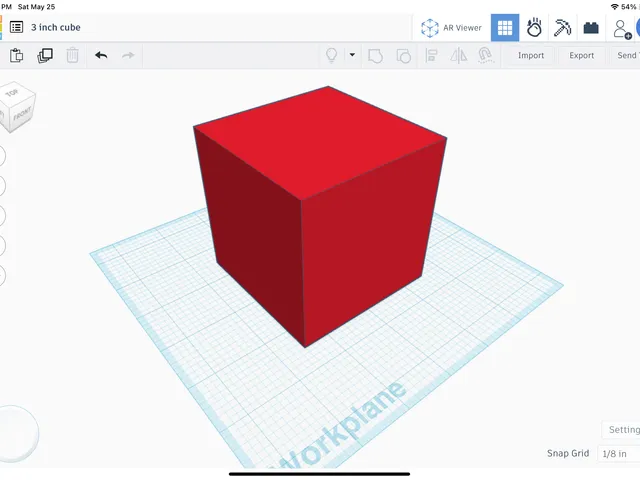640x480 pixels.
Task: Click the TOP face of view cube
Action: tap(13, 93)
